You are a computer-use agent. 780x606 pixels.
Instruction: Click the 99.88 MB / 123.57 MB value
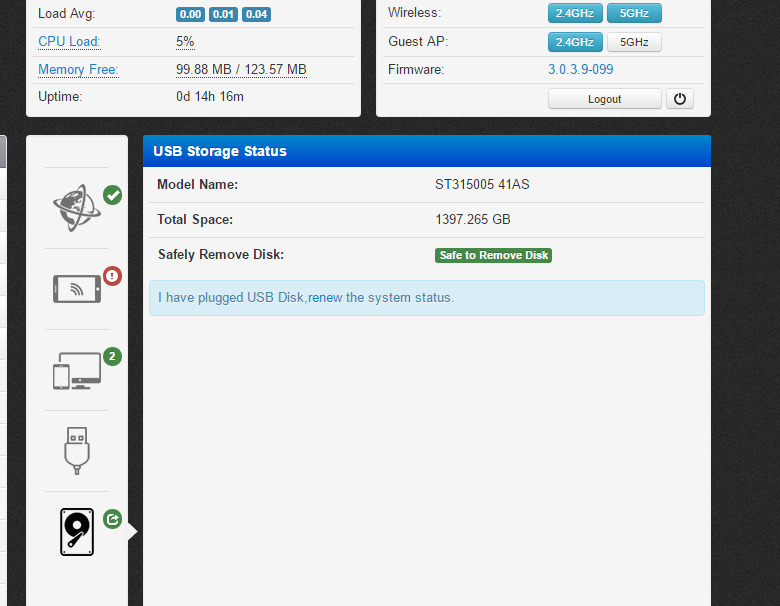pyautogui.click(x=241, y=69)
